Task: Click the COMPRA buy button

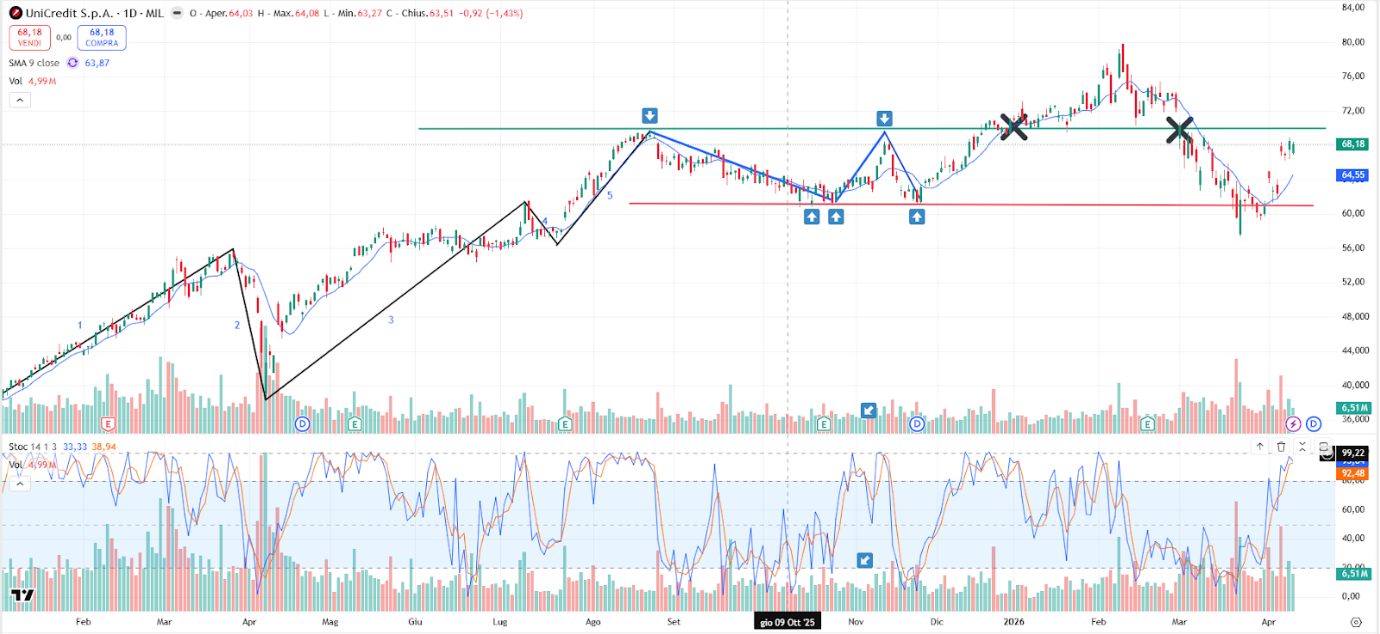Action: (101, 37)
